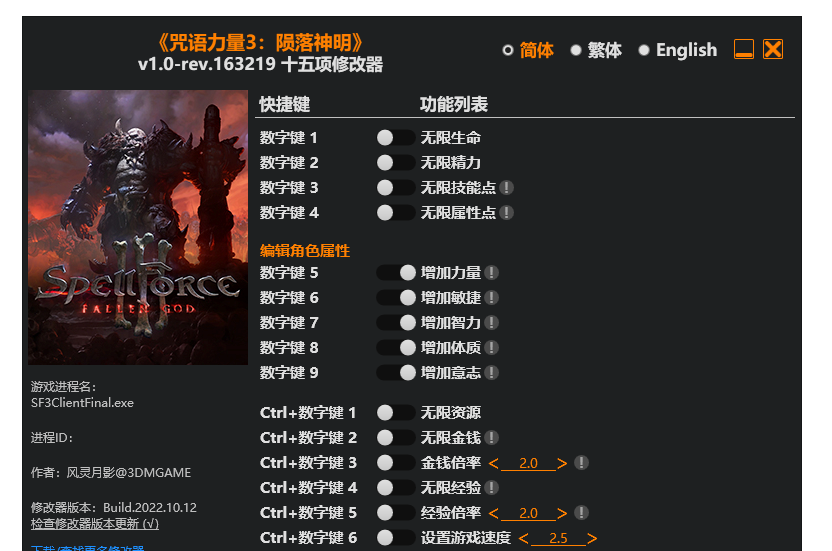Click 设置游戏速度 value field 2.5
Viewport: 832px width, 551px height.
[558, 538]
